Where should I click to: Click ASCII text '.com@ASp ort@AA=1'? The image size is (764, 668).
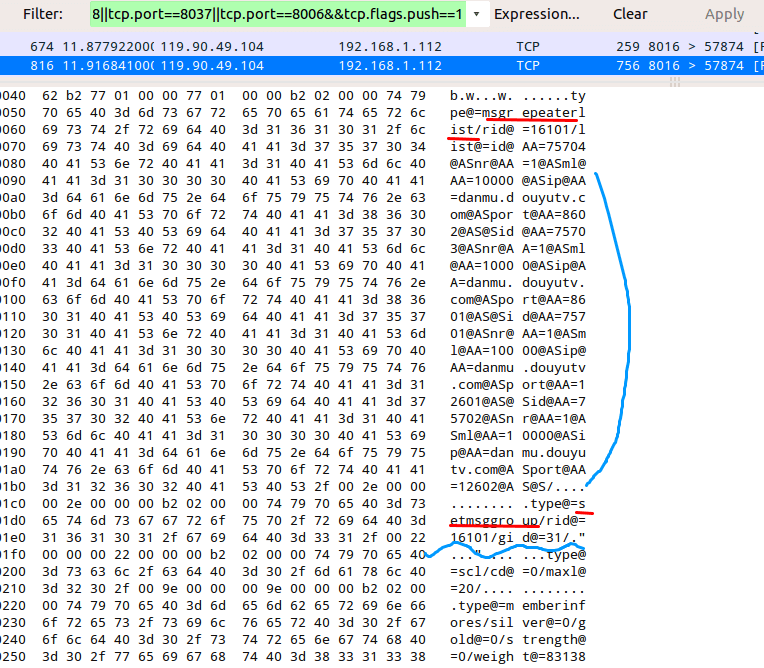pos(517,385)
